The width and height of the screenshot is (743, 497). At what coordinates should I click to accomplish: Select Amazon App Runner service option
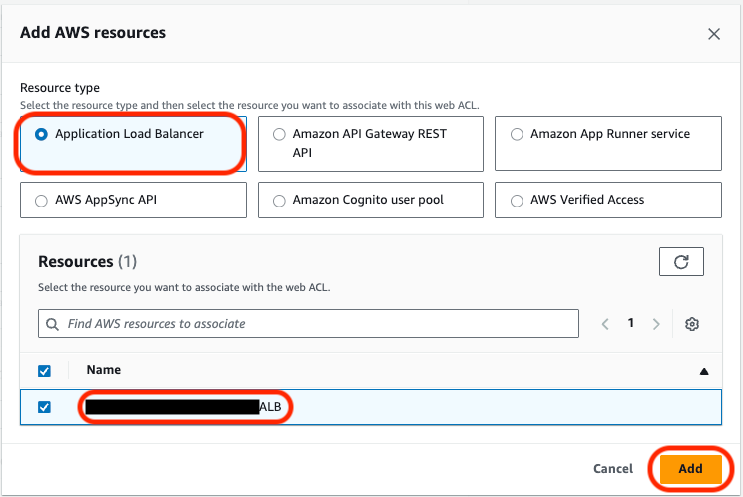tap(517, 134)
